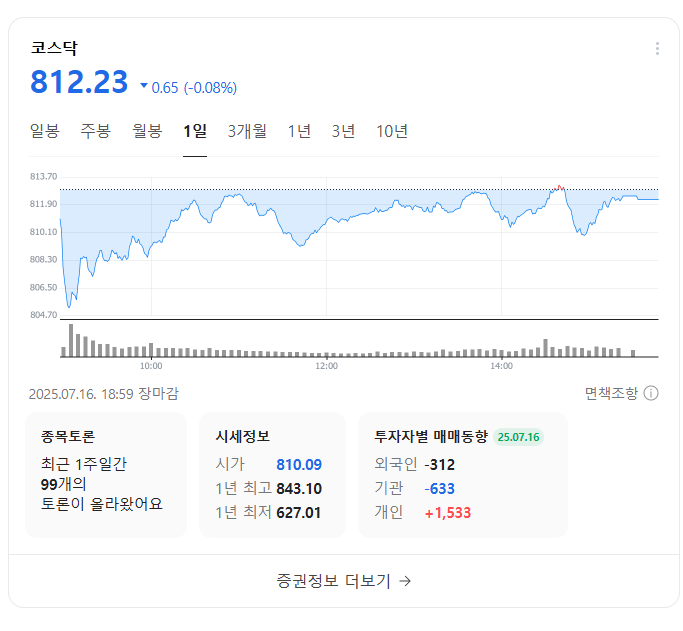The width and height of the screenshot is (683, 631).
Task: Click the down triangle price change indicator
Action: [144, 86]
